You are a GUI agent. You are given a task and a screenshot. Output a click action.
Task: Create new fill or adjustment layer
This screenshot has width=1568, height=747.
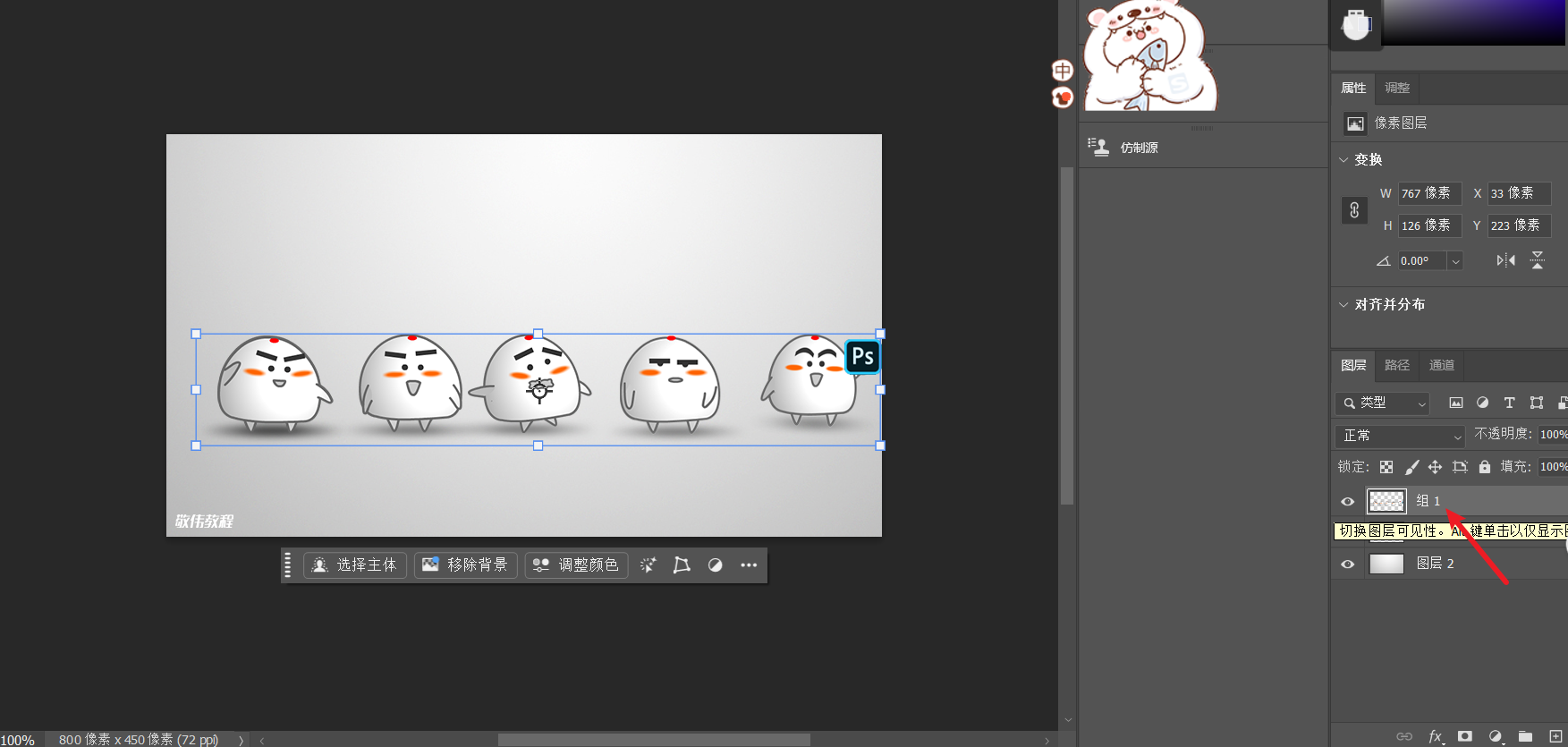(1496, 736)
